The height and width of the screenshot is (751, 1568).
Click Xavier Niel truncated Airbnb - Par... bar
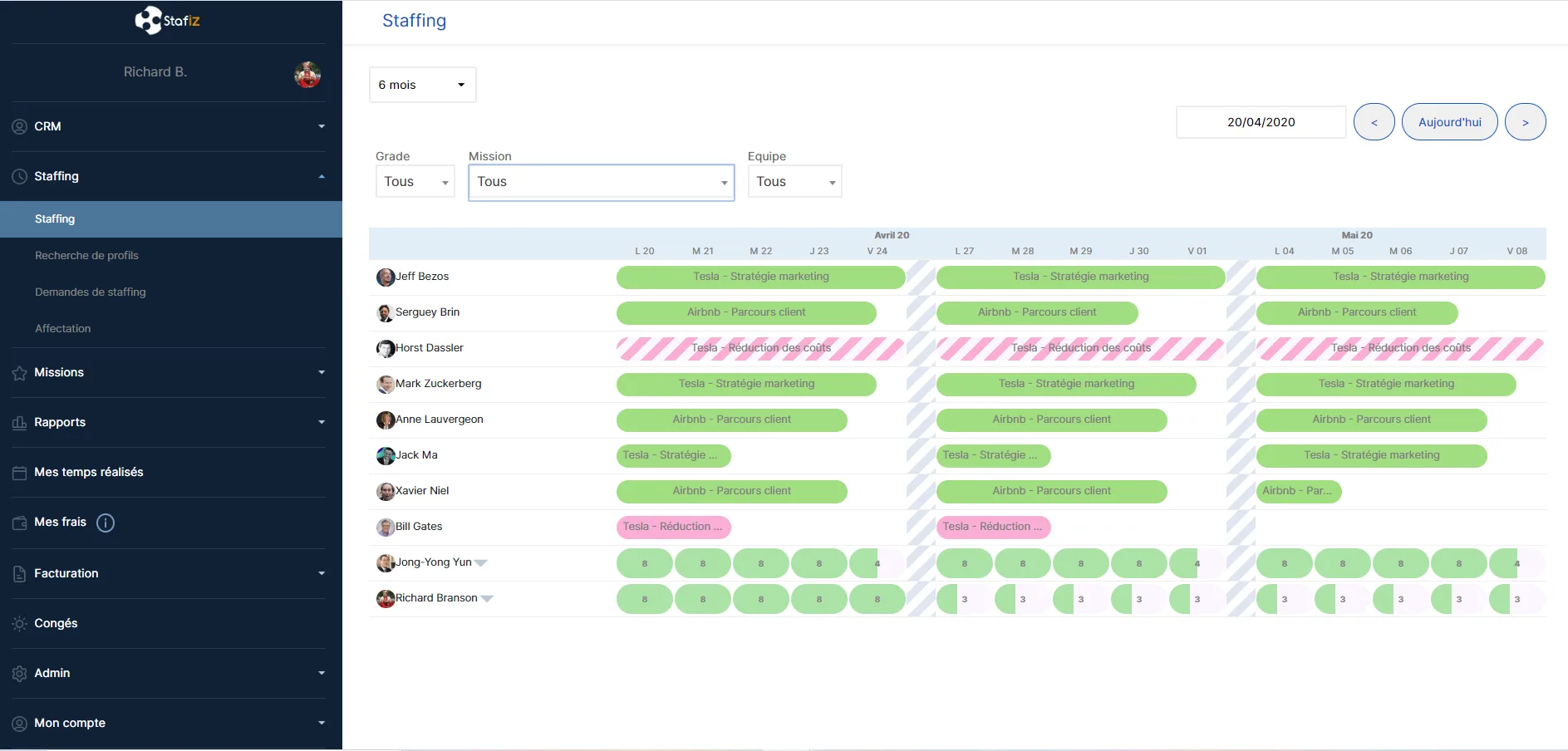(x=1299, y=492)
